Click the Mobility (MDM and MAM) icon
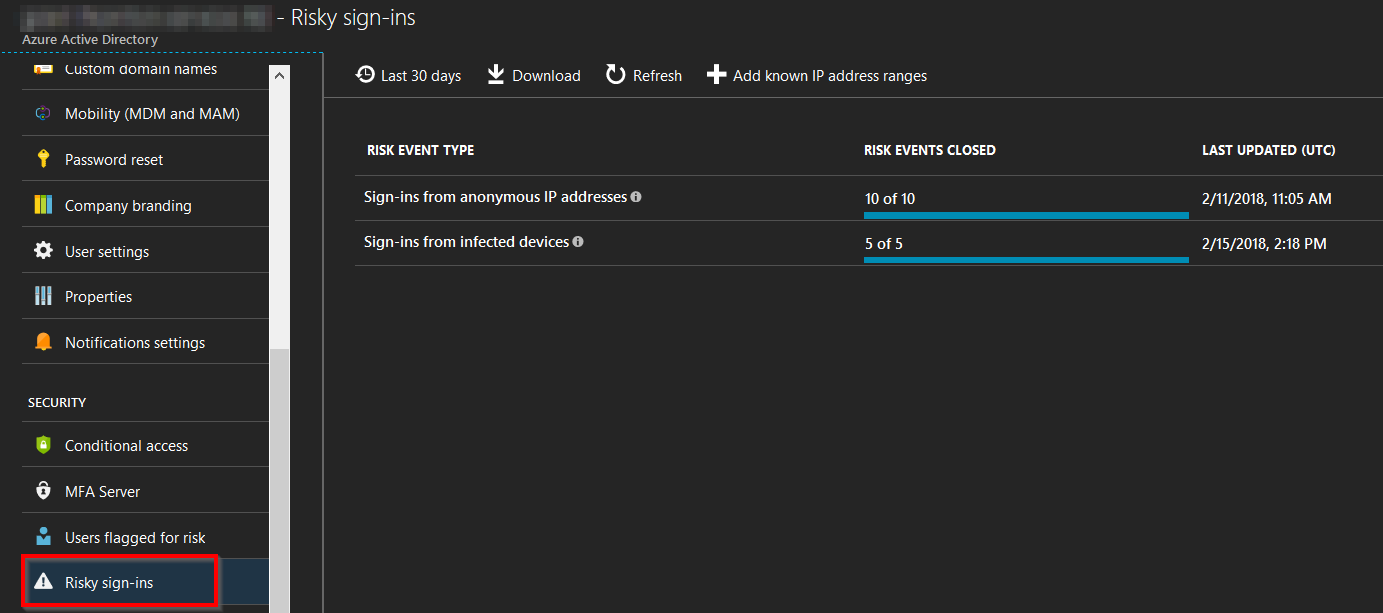The image size is (1383, 613). [43, 114]
